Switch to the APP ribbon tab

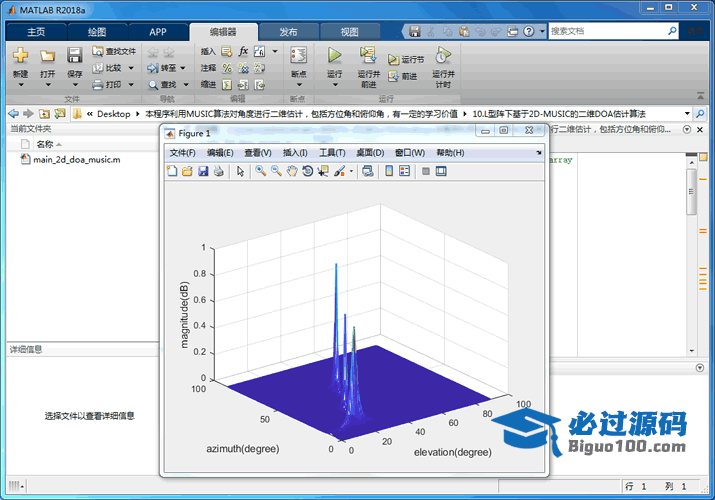point(158,31)
